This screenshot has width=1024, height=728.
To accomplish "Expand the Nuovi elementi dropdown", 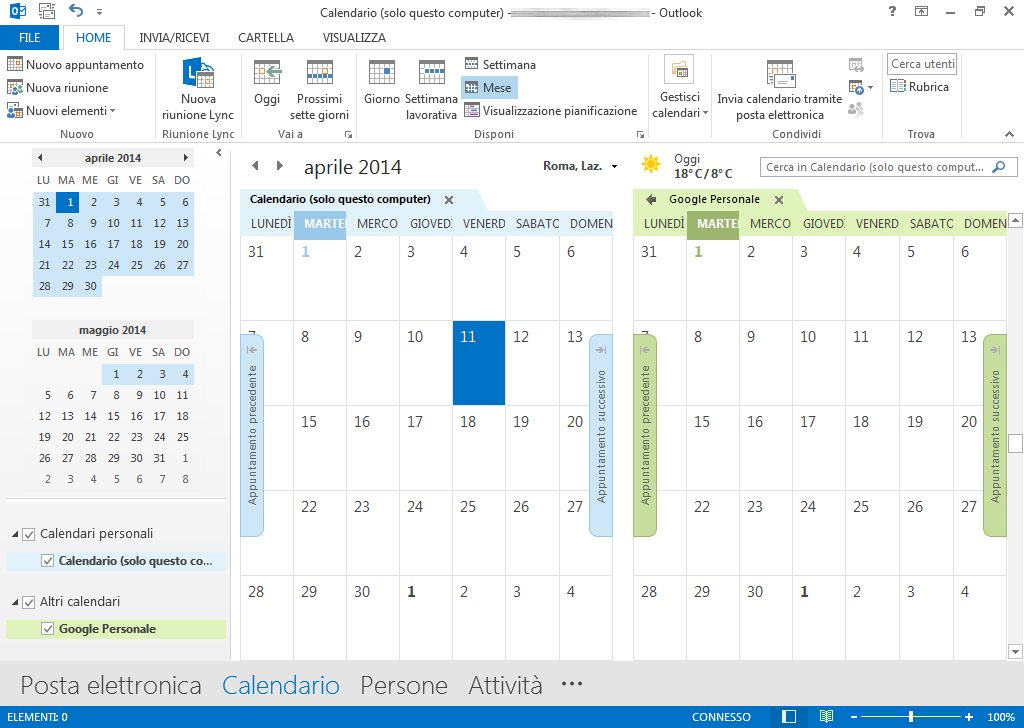I will point(62,110).
